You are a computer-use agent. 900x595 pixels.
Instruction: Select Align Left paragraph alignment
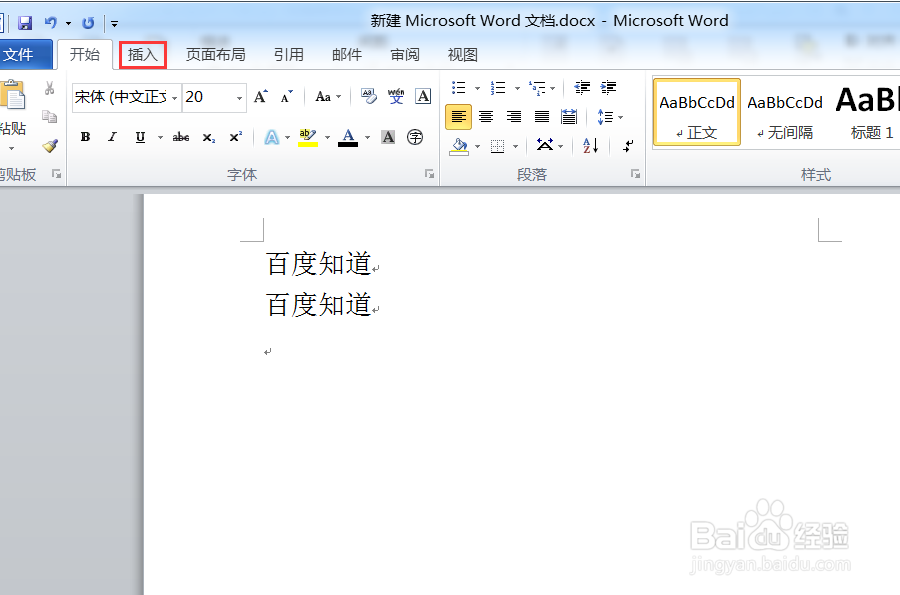pyautogui.click(x=459, y=117)
